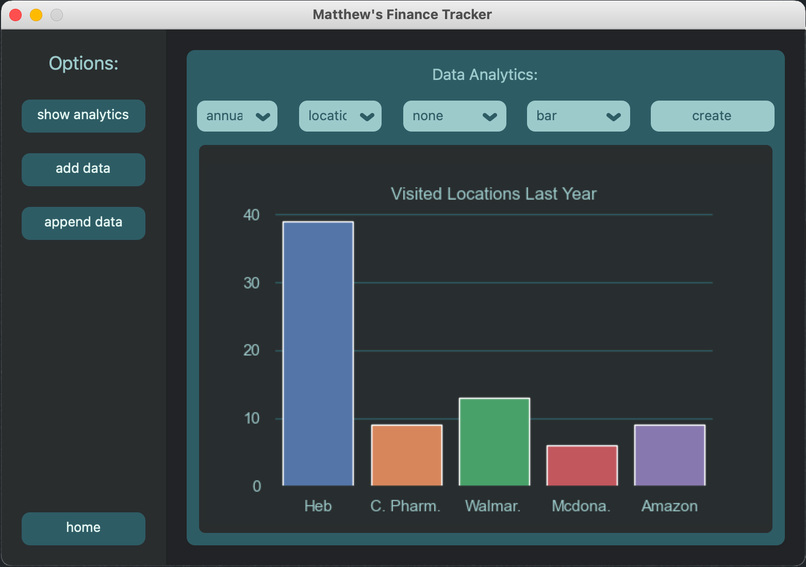Click the Walmar. axis label
This screenshot has height=567, width=806.
[x=492, y=506]
